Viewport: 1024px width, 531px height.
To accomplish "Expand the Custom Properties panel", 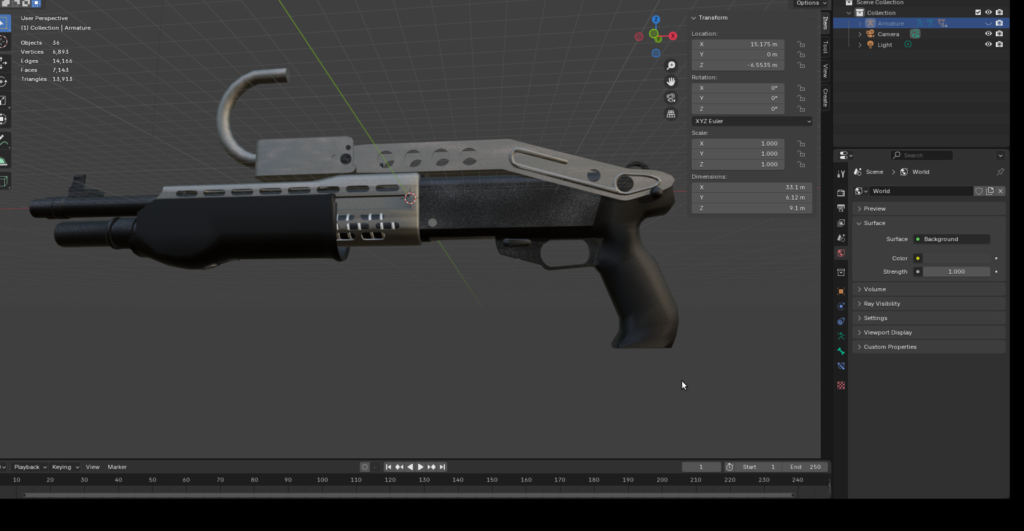I will pos(929,347).
